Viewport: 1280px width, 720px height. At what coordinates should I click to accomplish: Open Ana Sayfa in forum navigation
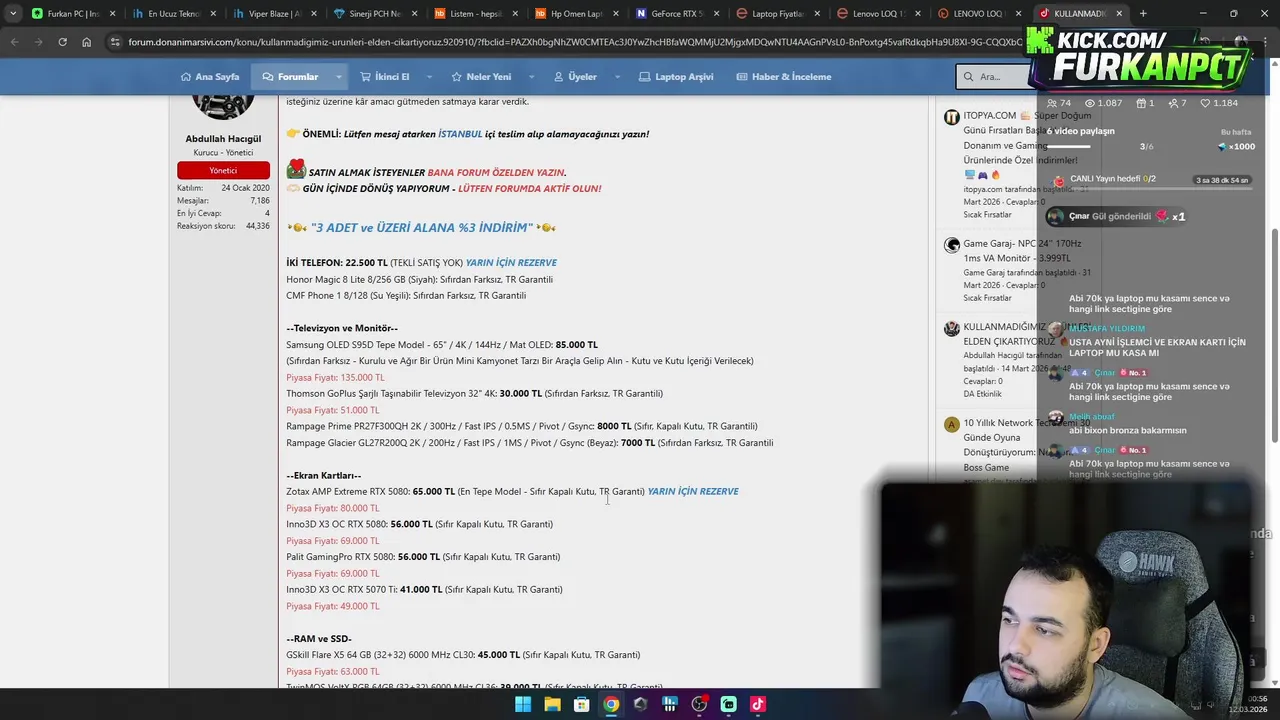210,77
